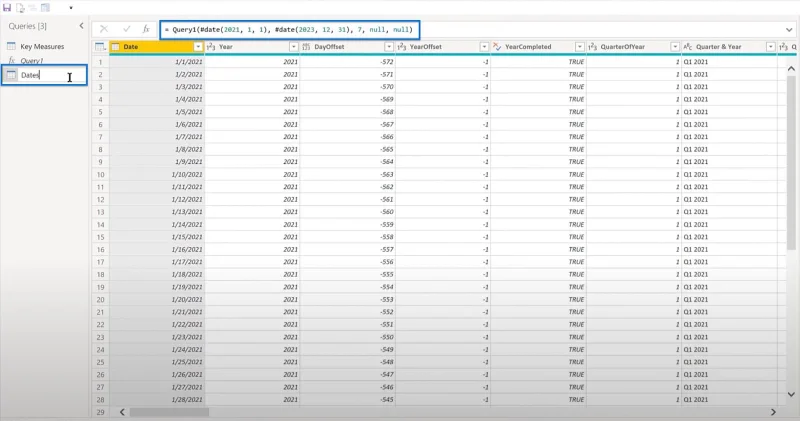Select the Date column header
The image size is (800, 421).
(x=131, y=47)
